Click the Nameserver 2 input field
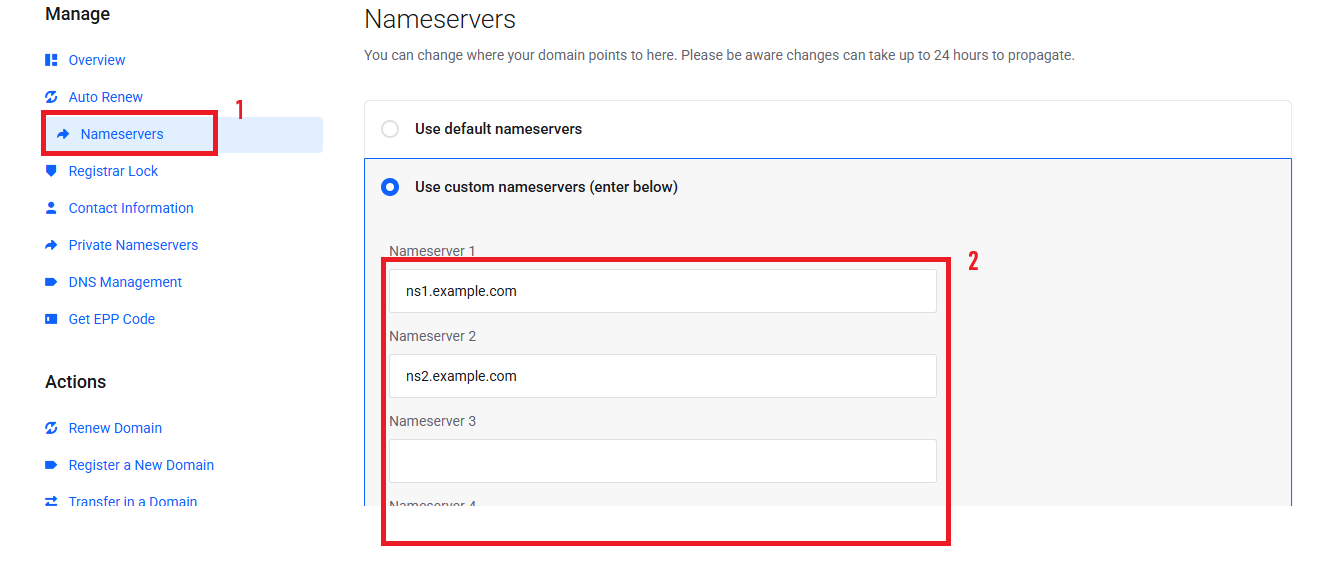Screen dimensions: 1331x571 pyautogui.click(x=663, y=376)
